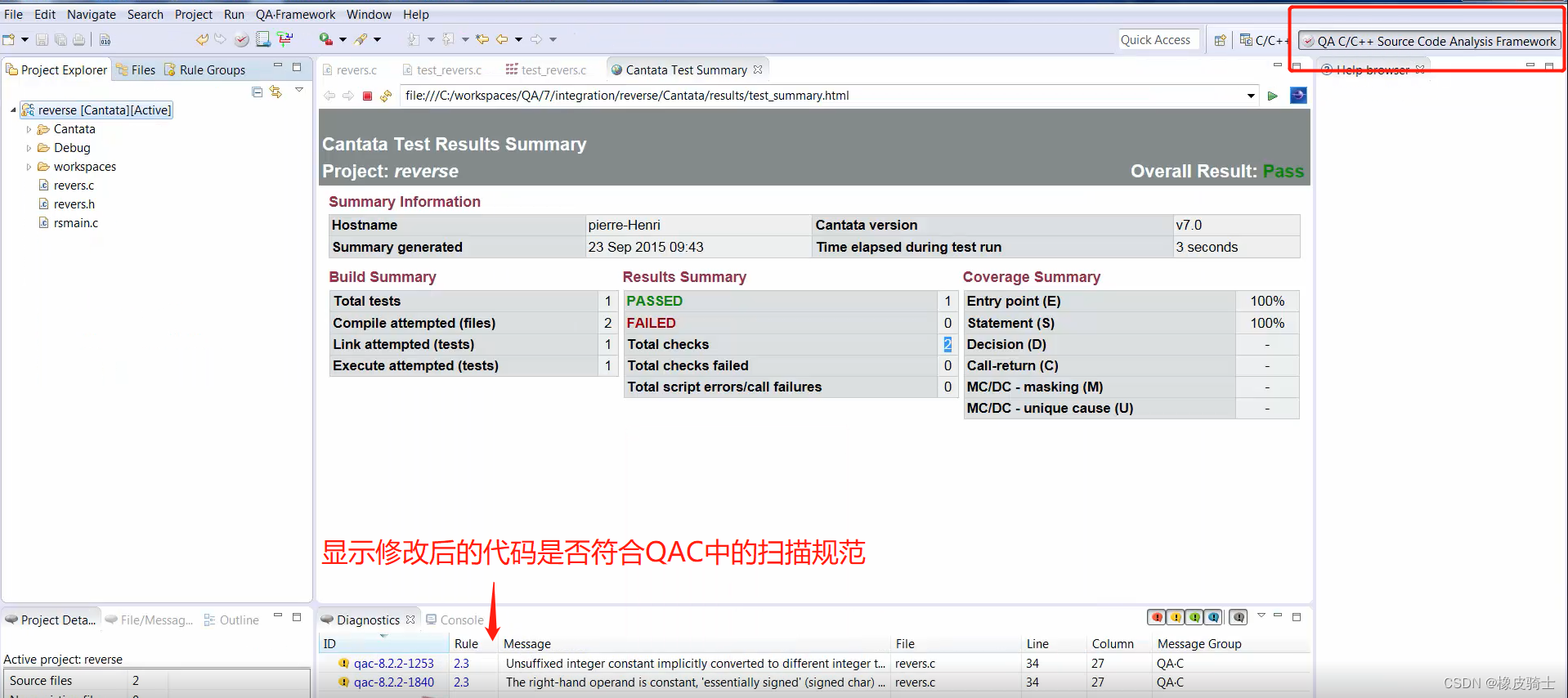
Task: Open diagnostic qac-8.2.2-1840 link
Action: tap(394, 682)
